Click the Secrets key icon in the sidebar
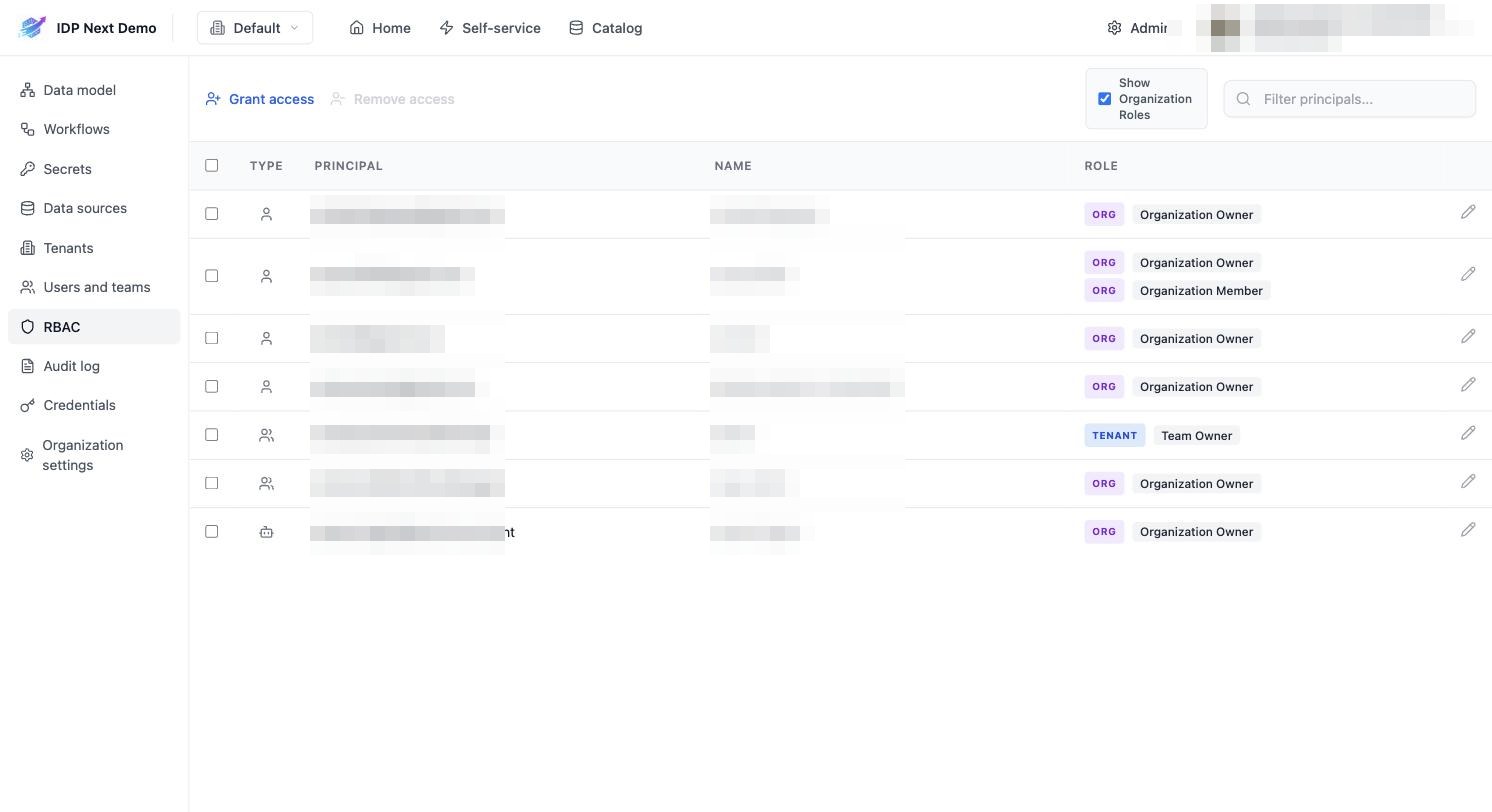 27,169
